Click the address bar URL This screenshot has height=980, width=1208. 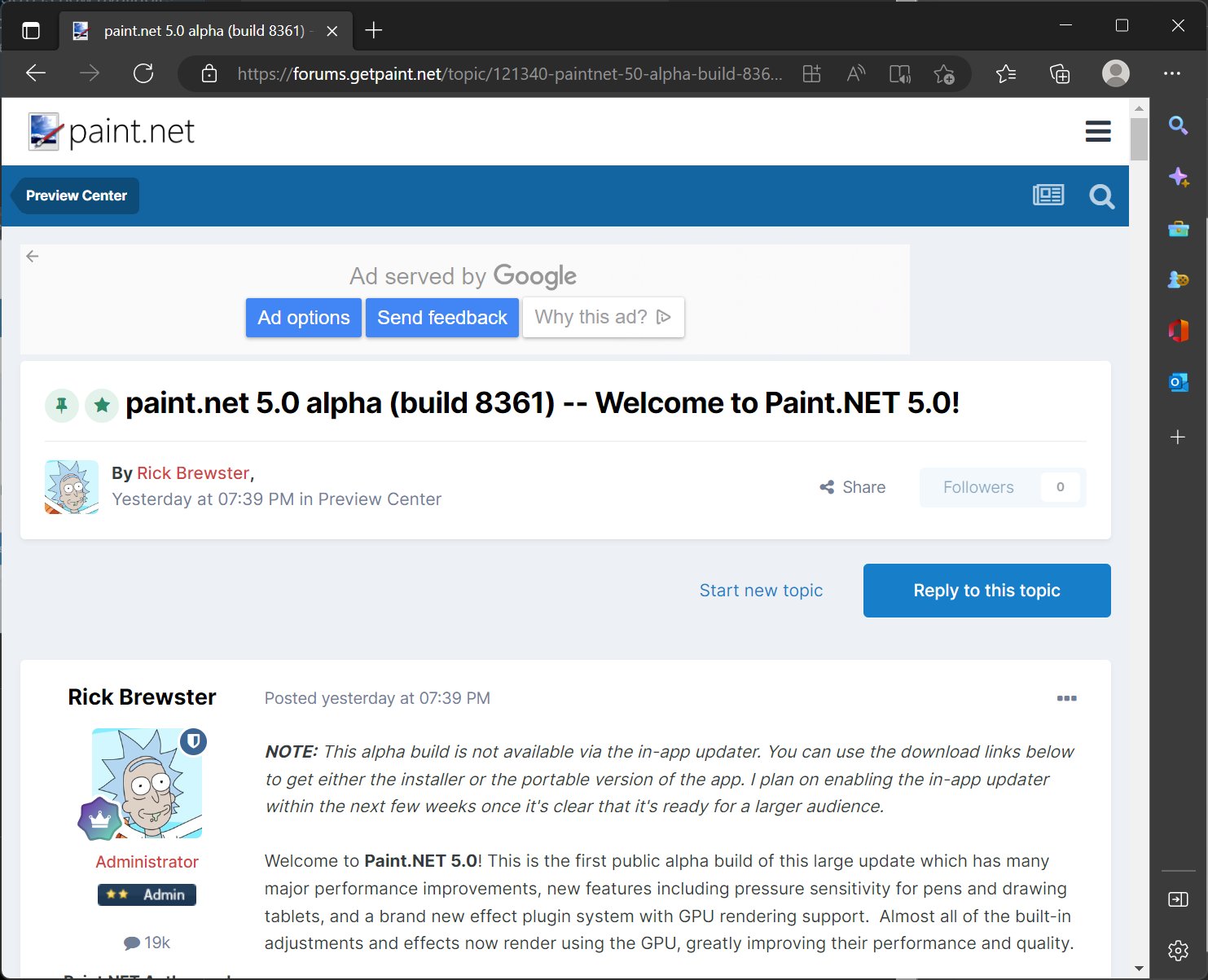point(509,74)
